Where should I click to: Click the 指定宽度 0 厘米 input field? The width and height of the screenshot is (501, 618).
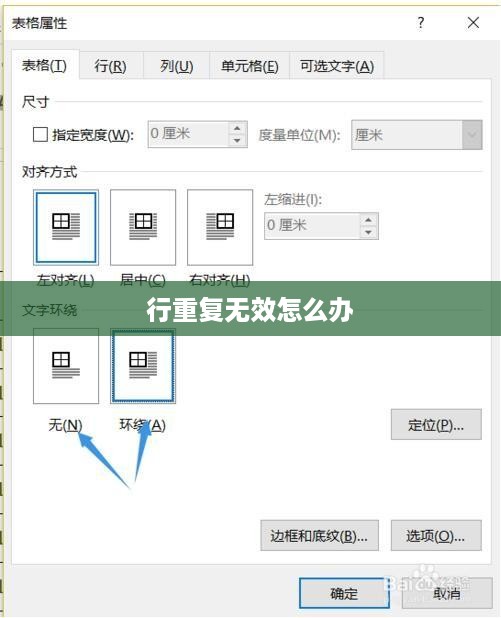pos(188,134)
